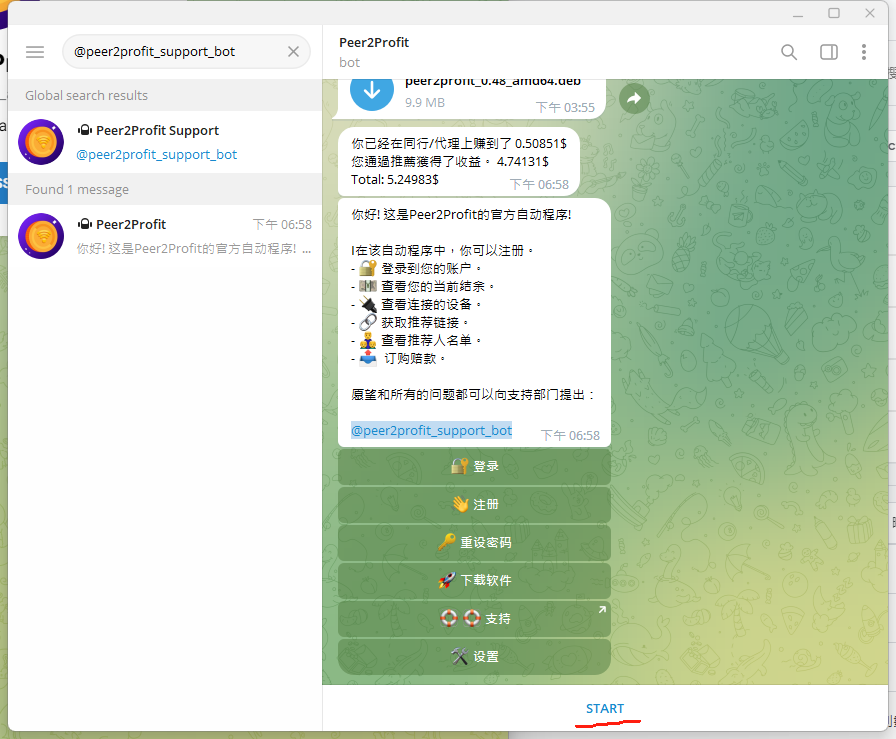Download the peer2profit .deb file
The height and width of the screenshot is (739, 896).
click(x=371, y=90)
